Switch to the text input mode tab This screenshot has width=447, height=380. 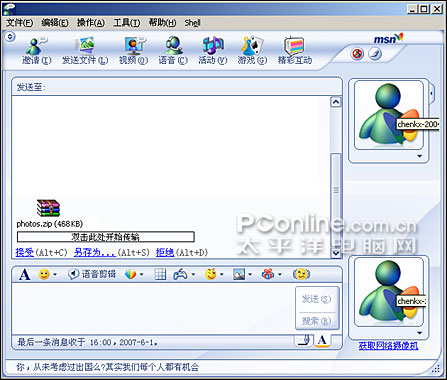(322, 341)
